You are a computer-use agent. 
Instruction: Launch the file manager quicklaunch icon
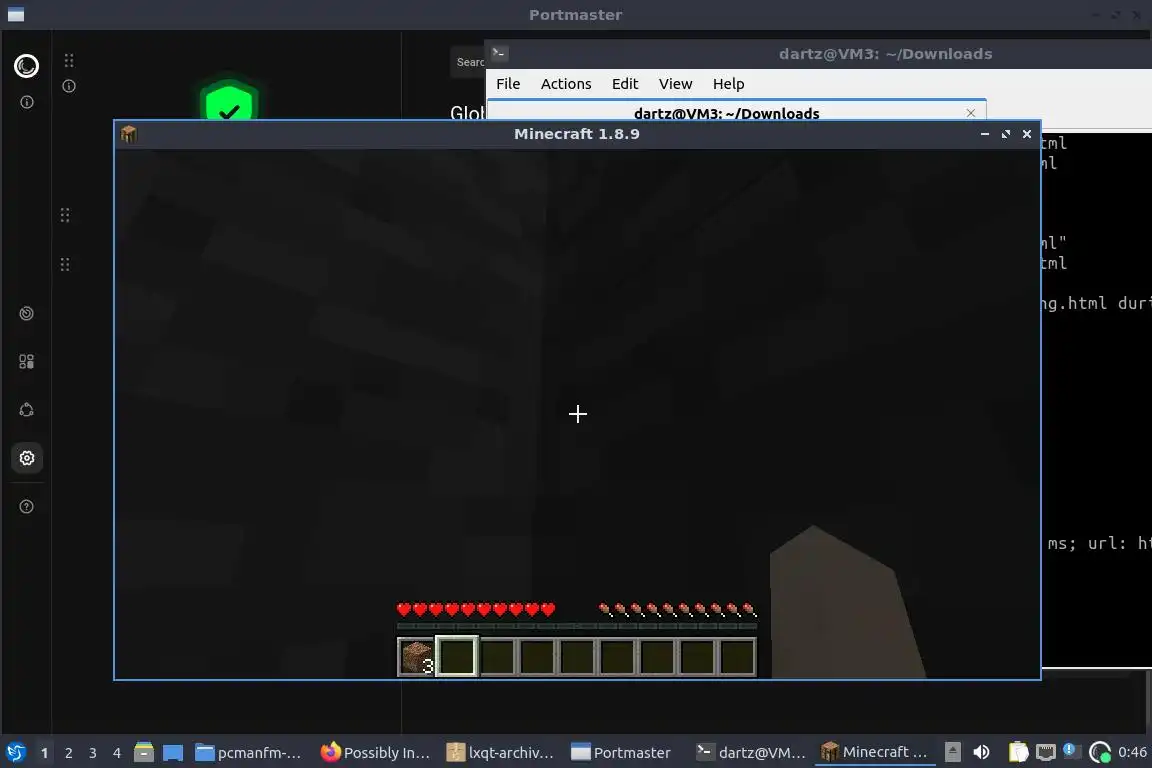click(144, 752)
